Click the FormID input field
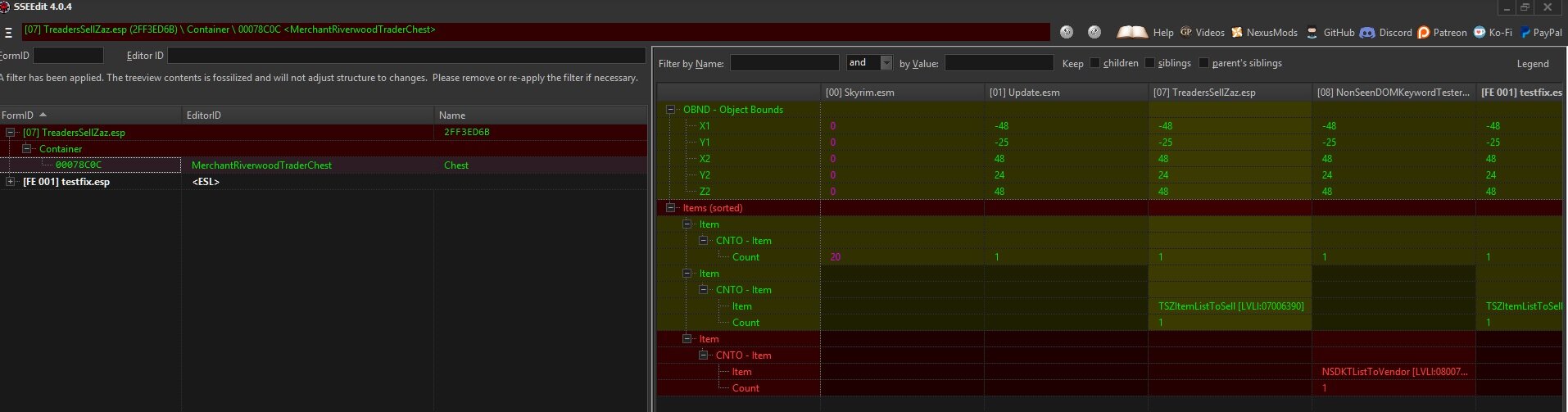Image resolution: width=1568 pixels, height=412 pixels. (68, 55)
